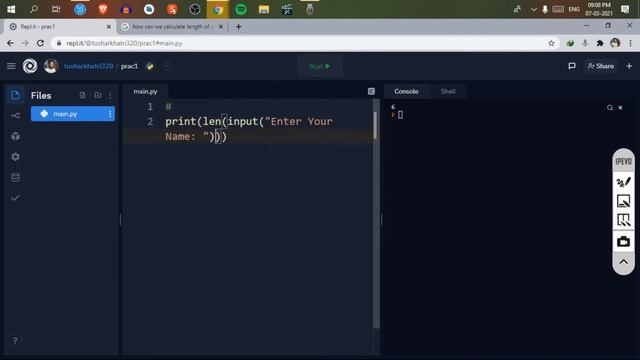Screen dimensions: 640x360
Task: Run the program with Run button
Action: click(320, 66)
